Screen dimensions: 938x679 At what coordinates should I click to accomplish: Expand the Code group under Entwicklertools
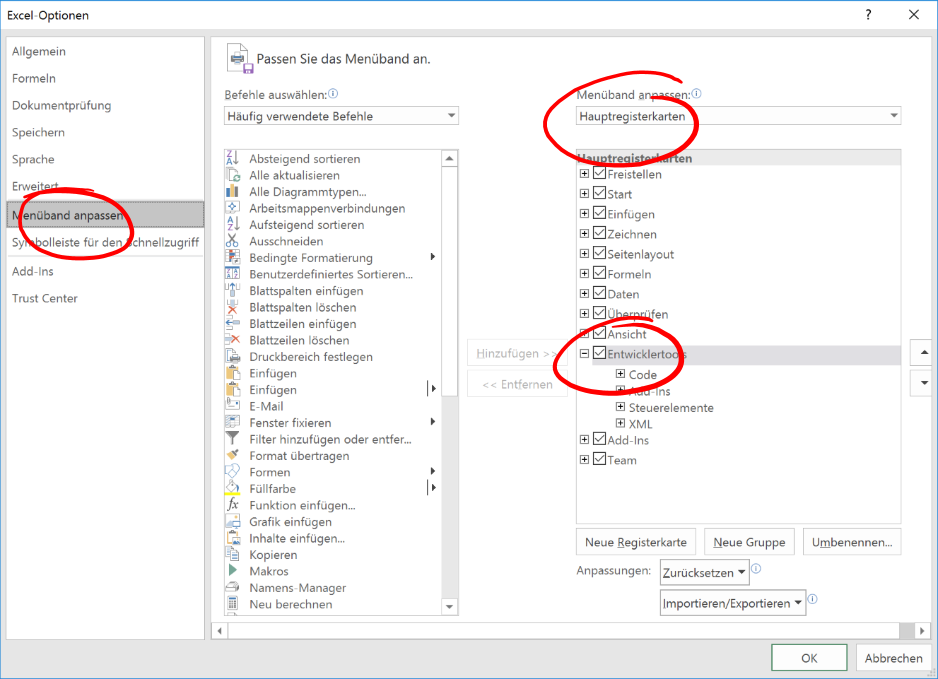[x=621, y=375]
